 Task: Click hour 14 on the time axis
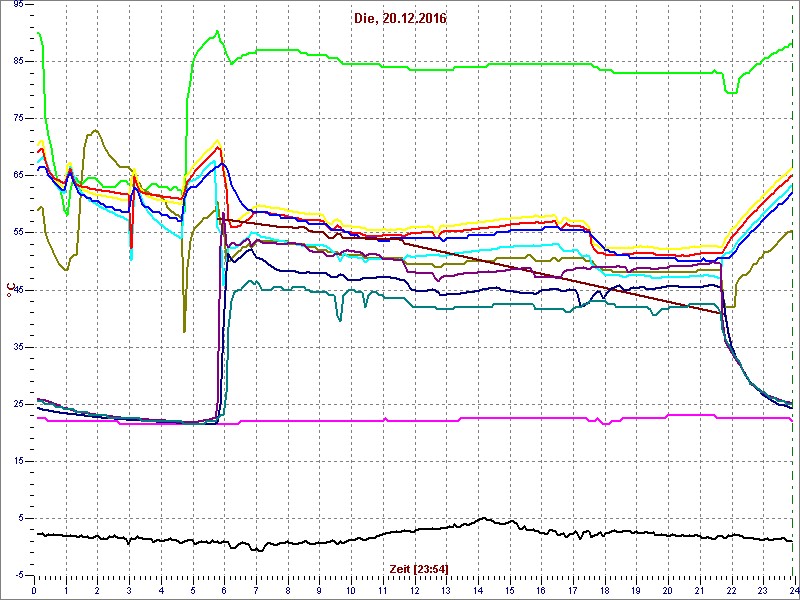tap(478, 590)
